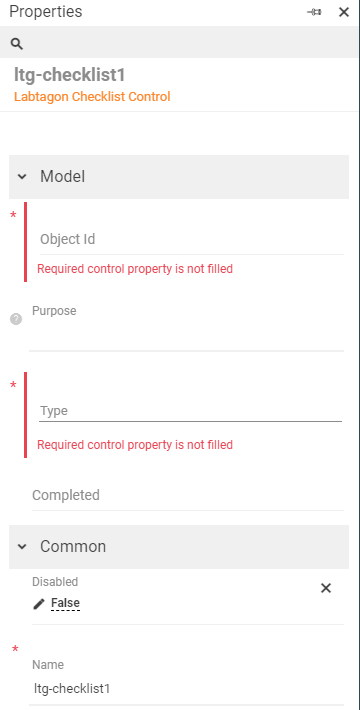Screen dimensions: 360x710
Task: Click the Labtagon Checklist Control label
Action: 92,96
